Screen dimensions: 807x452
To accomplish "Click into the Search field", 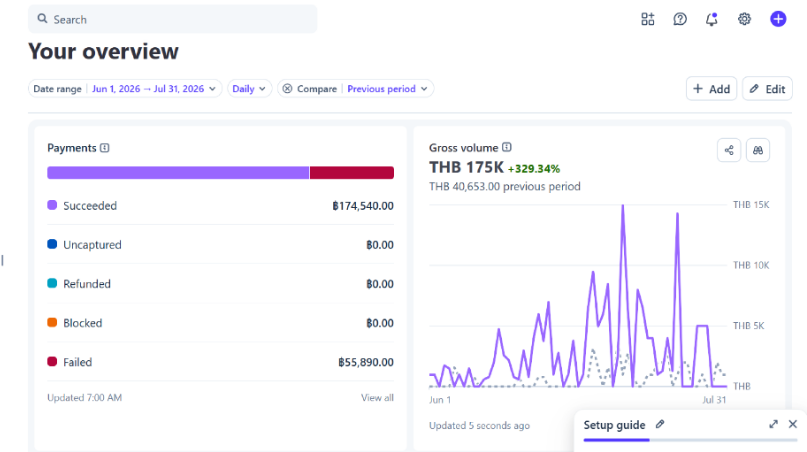I will (173, 20).
